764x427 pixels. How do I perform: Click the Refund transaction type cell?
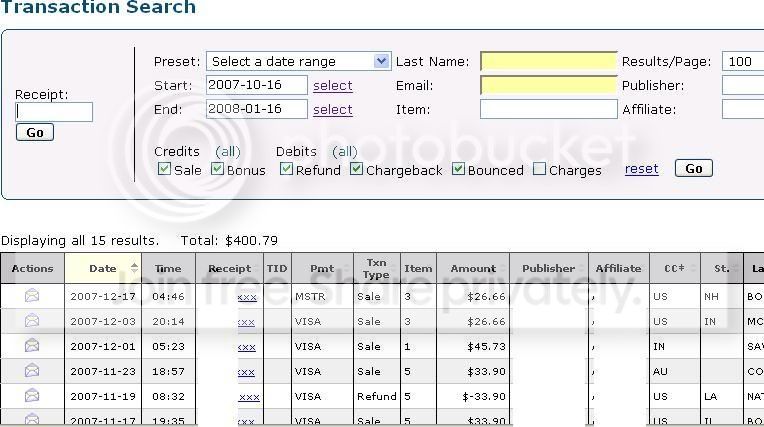[376, 396]
